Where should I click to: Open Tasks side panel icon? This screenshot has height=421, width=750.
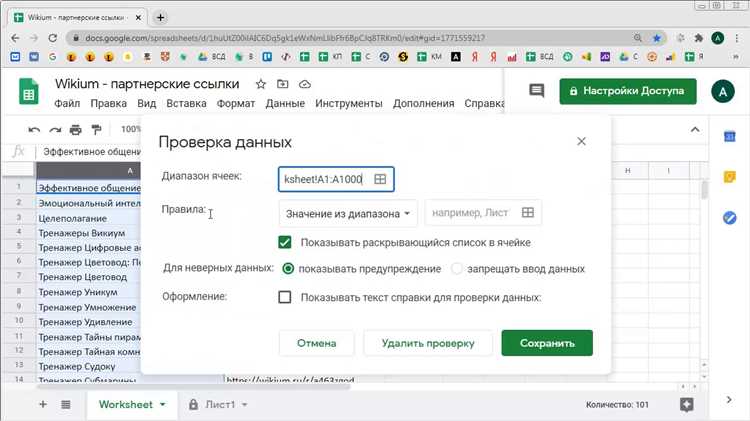pyautogui.click(x=729, y=218)
